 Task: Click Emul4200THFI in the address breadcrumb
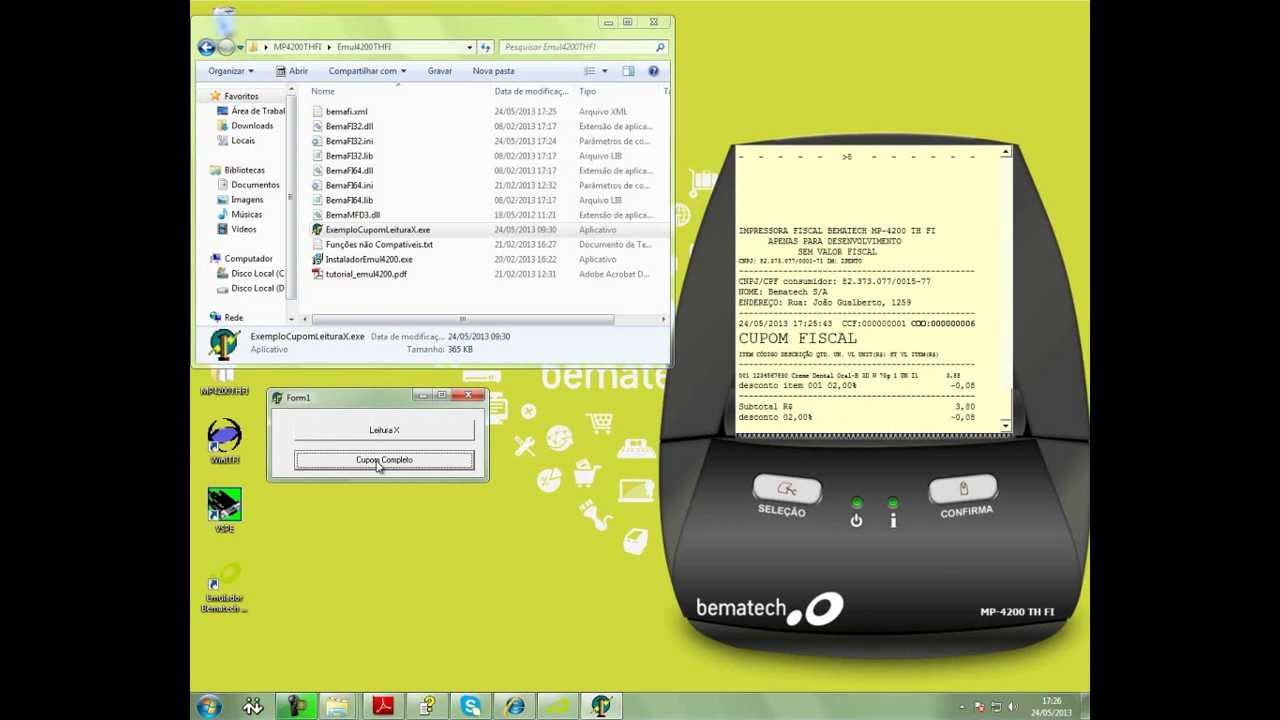point(364,47)
